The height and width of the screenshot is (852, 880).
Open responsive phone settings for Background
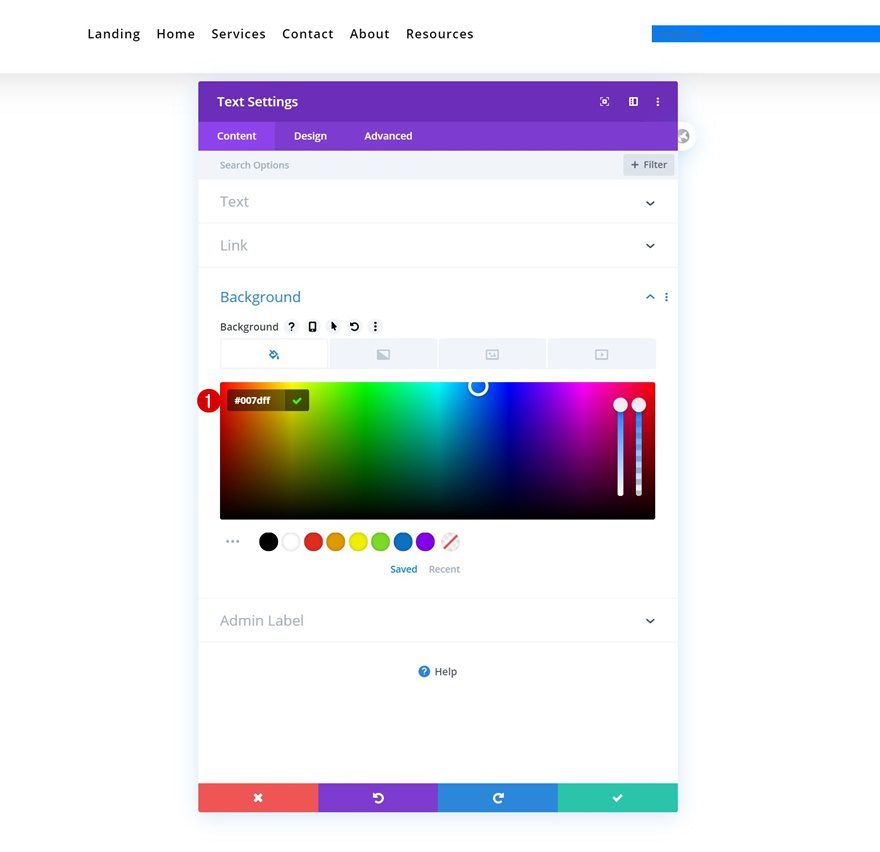(x=312, y=326)
